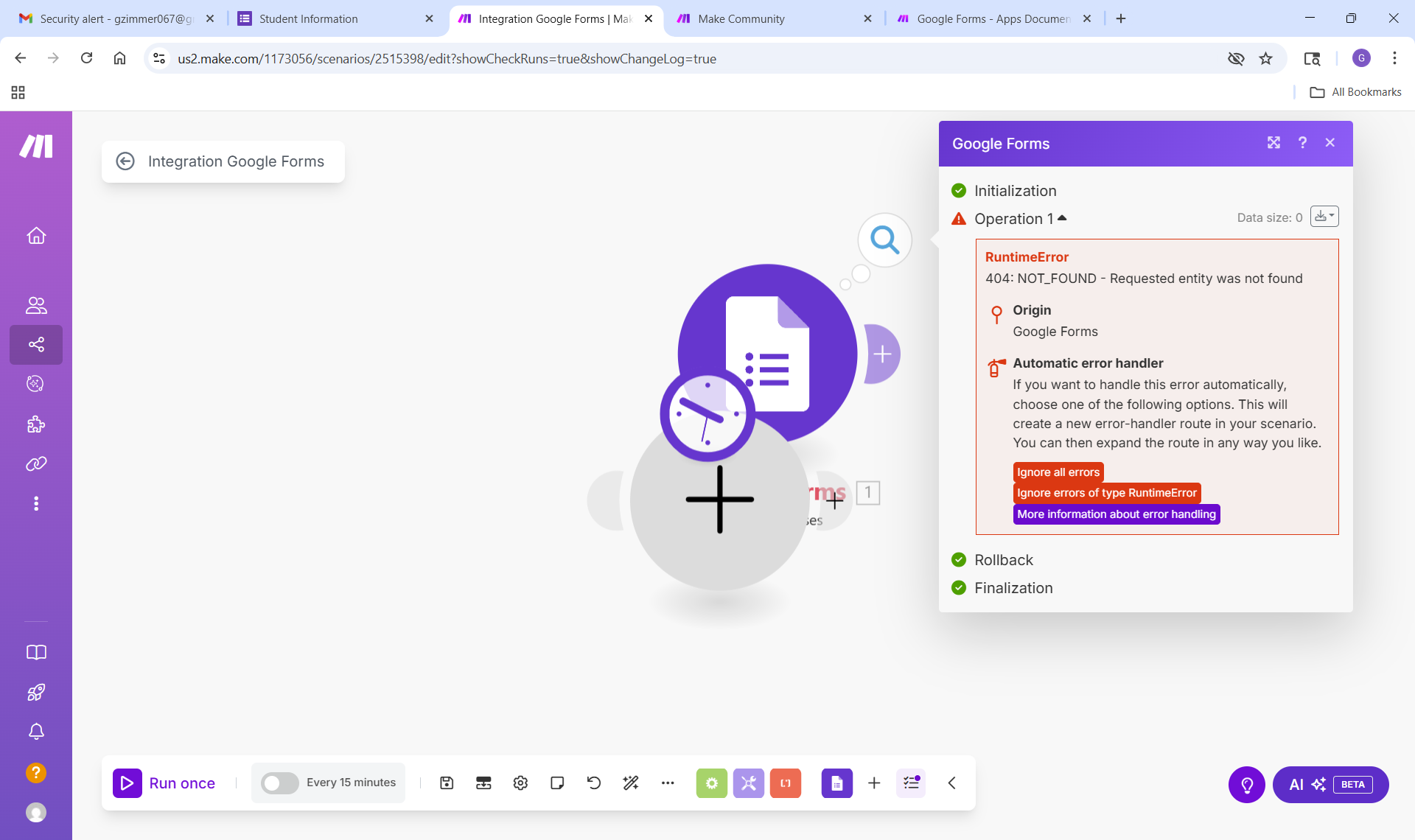Open the Notifications bell icon
The image size is (1415, 840).
(x=36, y=732)
